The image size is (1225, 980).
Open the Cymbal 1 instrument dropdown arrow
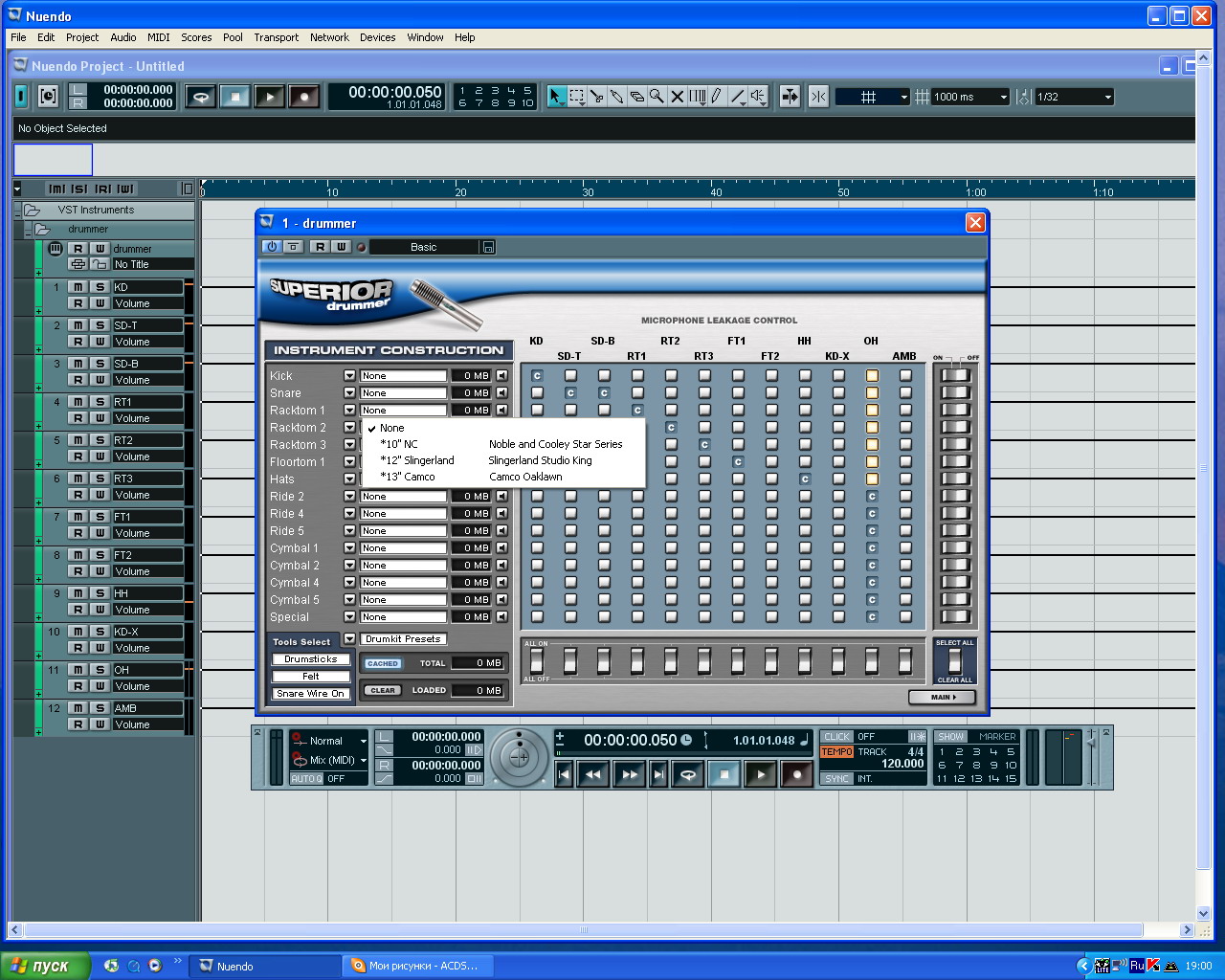click(349, 548)
